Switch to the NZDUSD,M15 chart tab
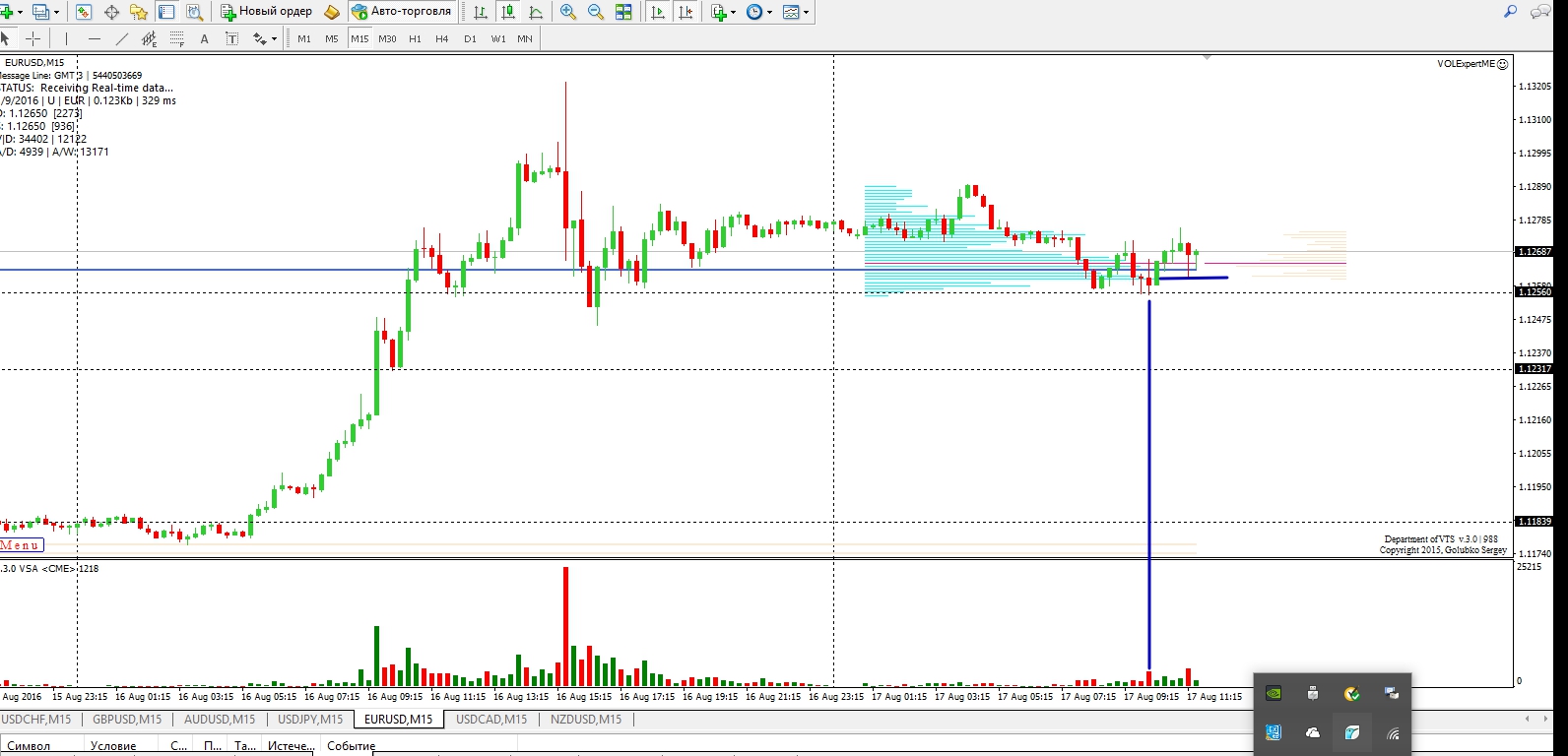 coord(586,720)
